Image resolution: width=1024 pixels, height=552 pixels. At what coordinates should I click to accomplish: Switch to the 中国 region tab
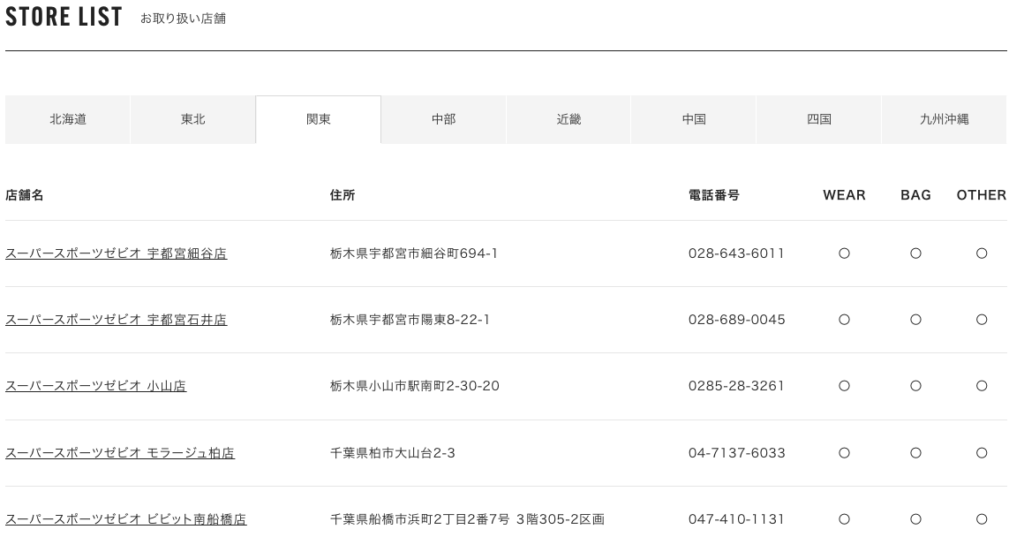694,120
